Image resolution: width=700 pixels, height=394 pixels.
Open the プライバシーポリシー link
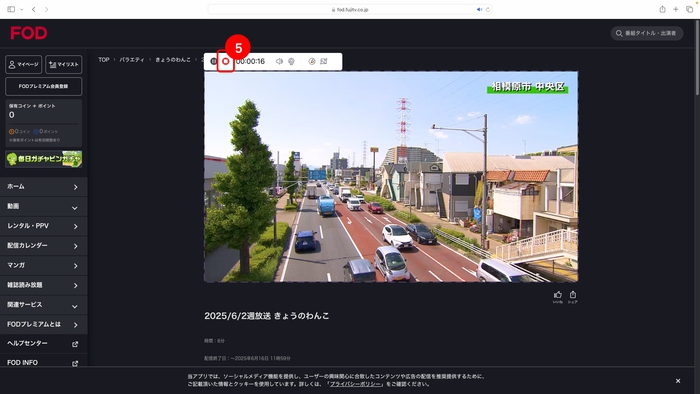[x=355, y=384]
